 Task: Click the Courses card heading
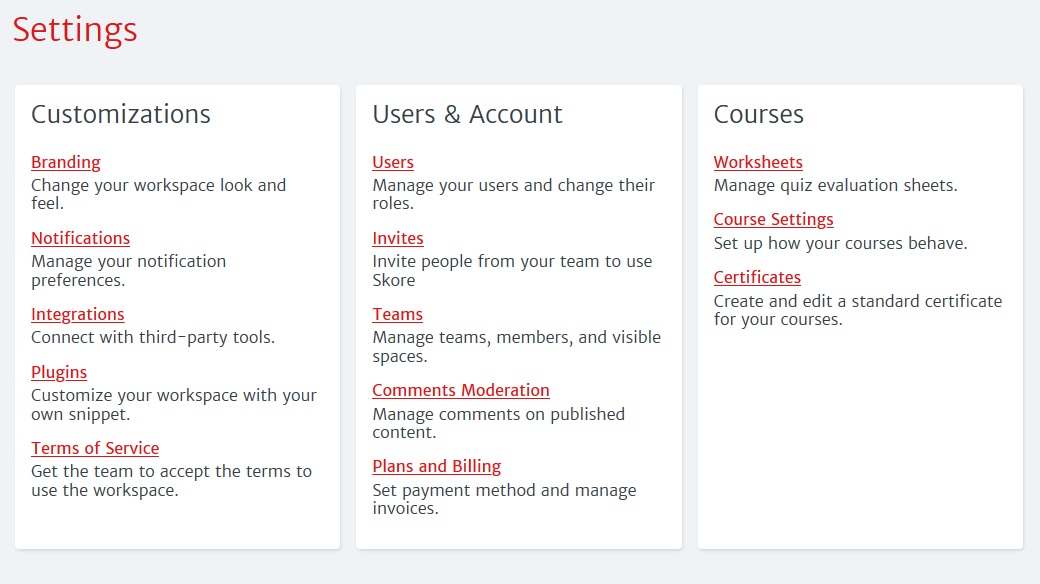[x=759, y=114]
